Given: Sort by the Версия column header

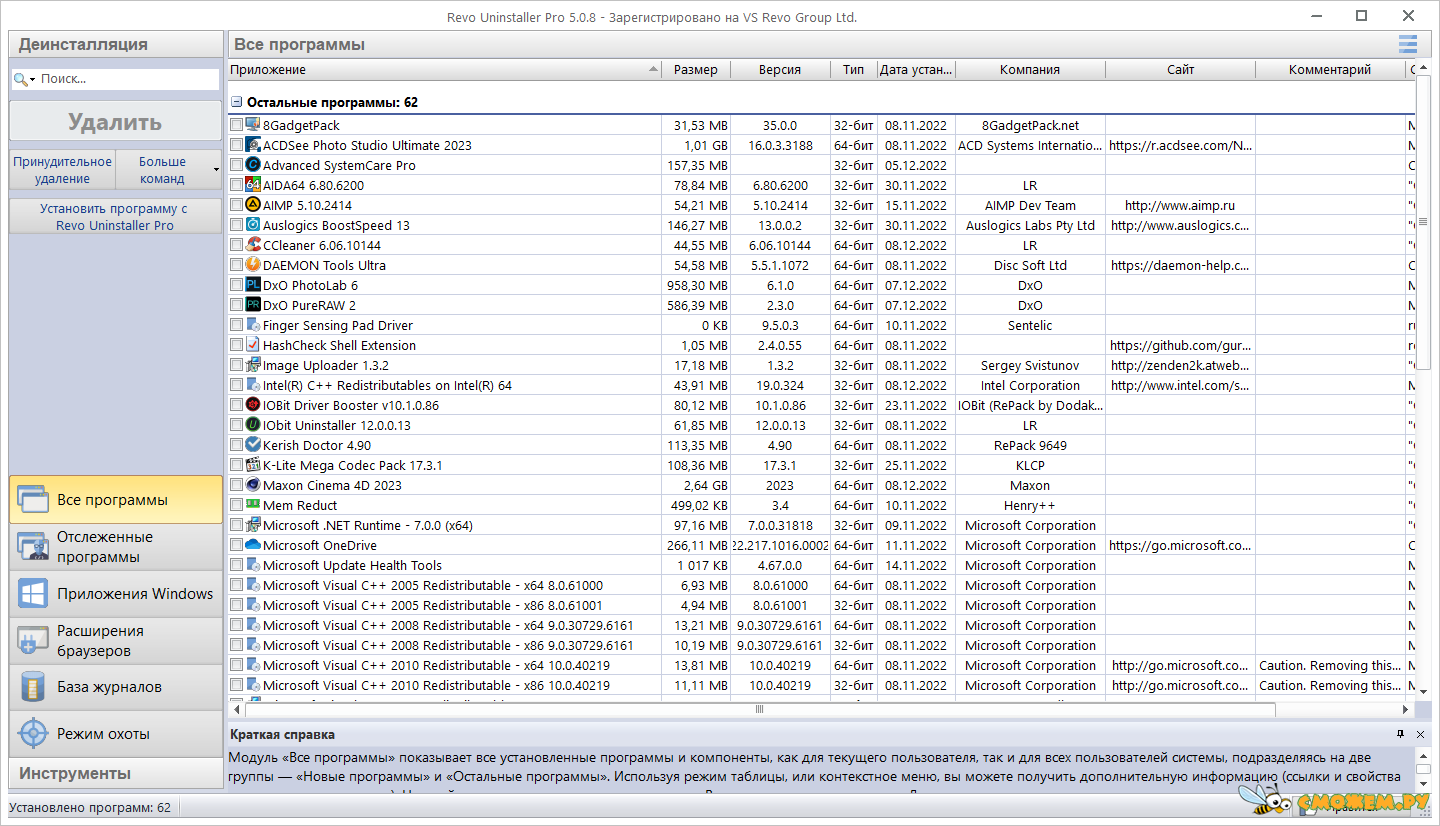Looking at the screenshot, I should pyautogui.click(x=780, y=70).
